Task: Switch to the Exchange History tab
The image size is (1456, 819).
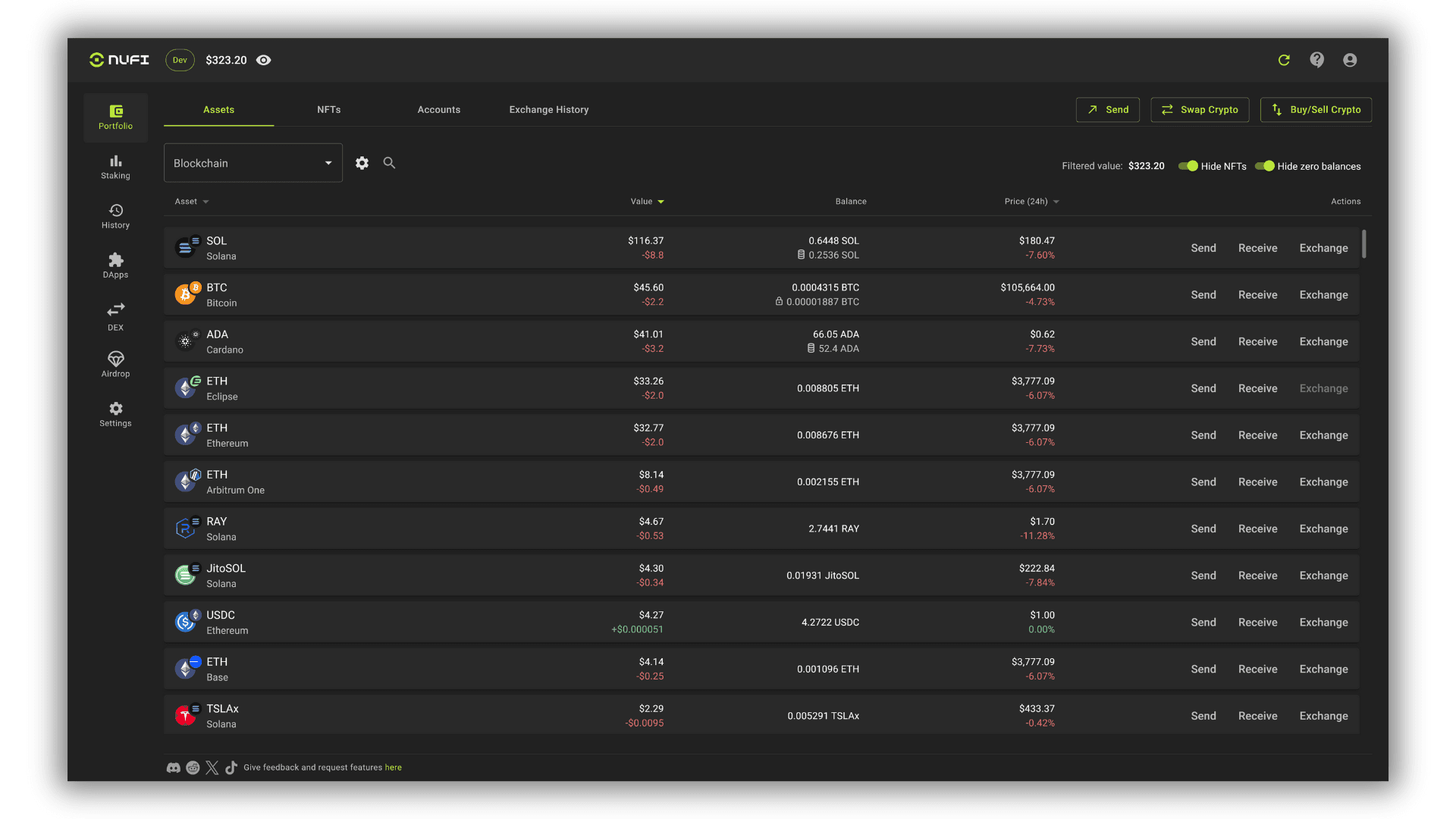Action: [548, 110]
